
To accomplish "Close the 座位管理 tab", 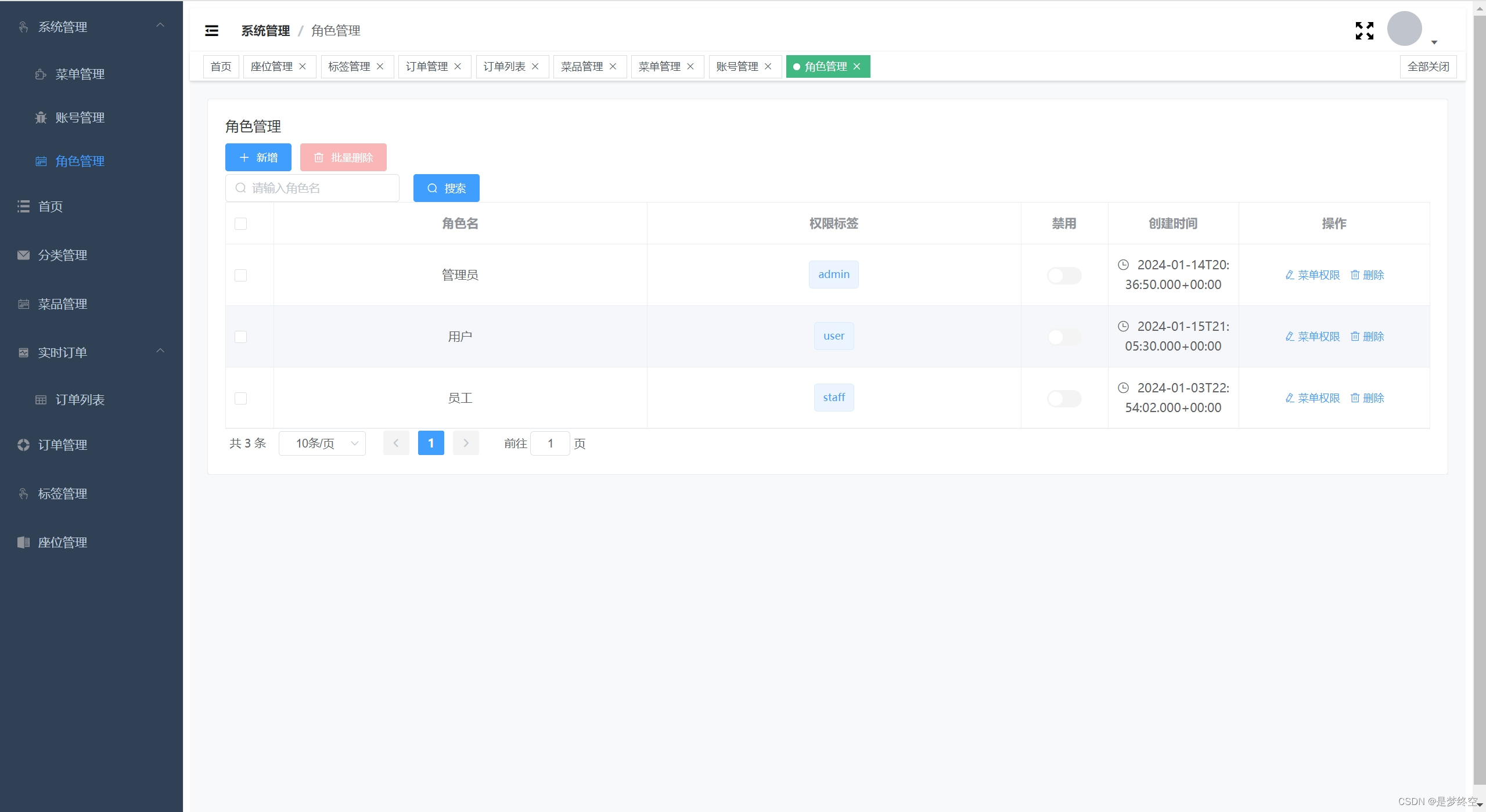I will point(303,67).
